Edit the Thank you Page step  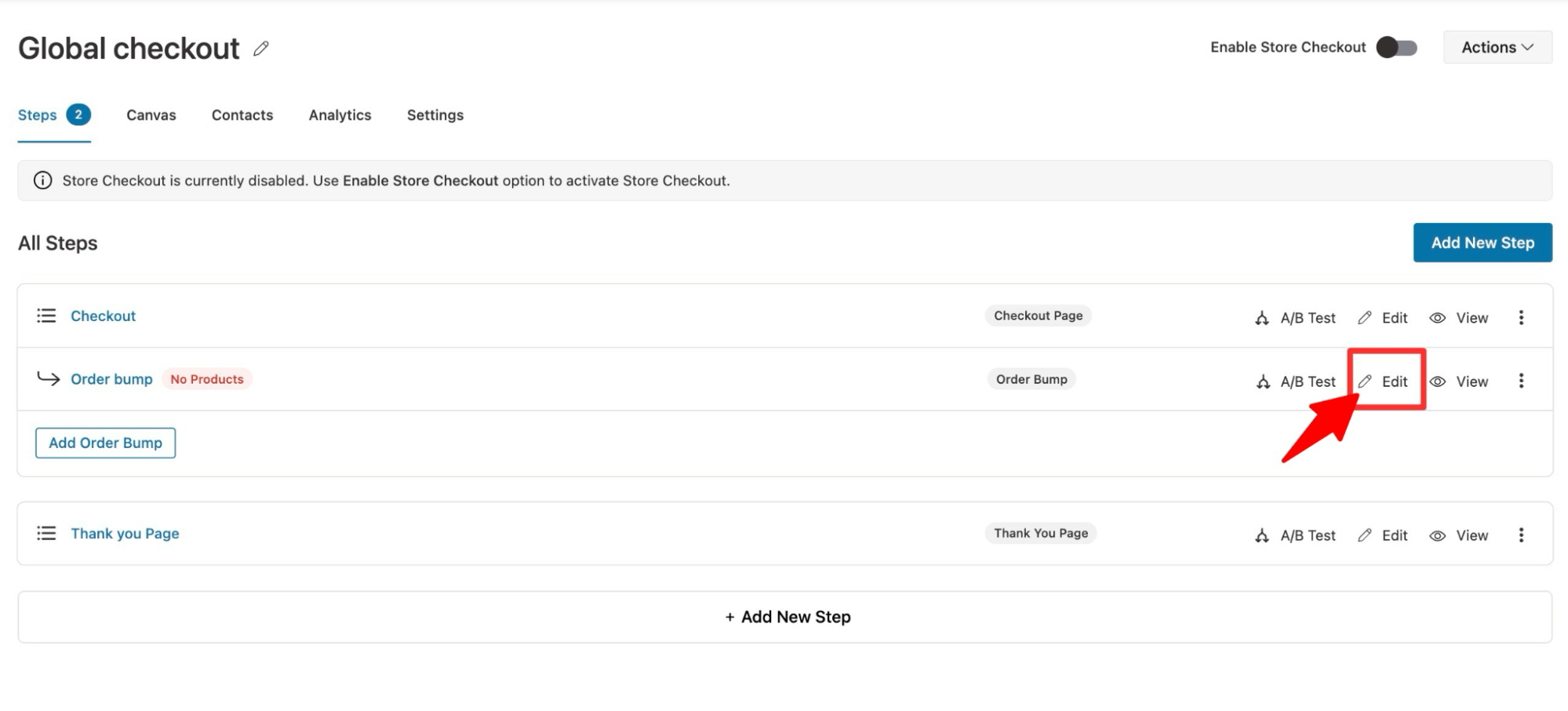point(1384,535)
